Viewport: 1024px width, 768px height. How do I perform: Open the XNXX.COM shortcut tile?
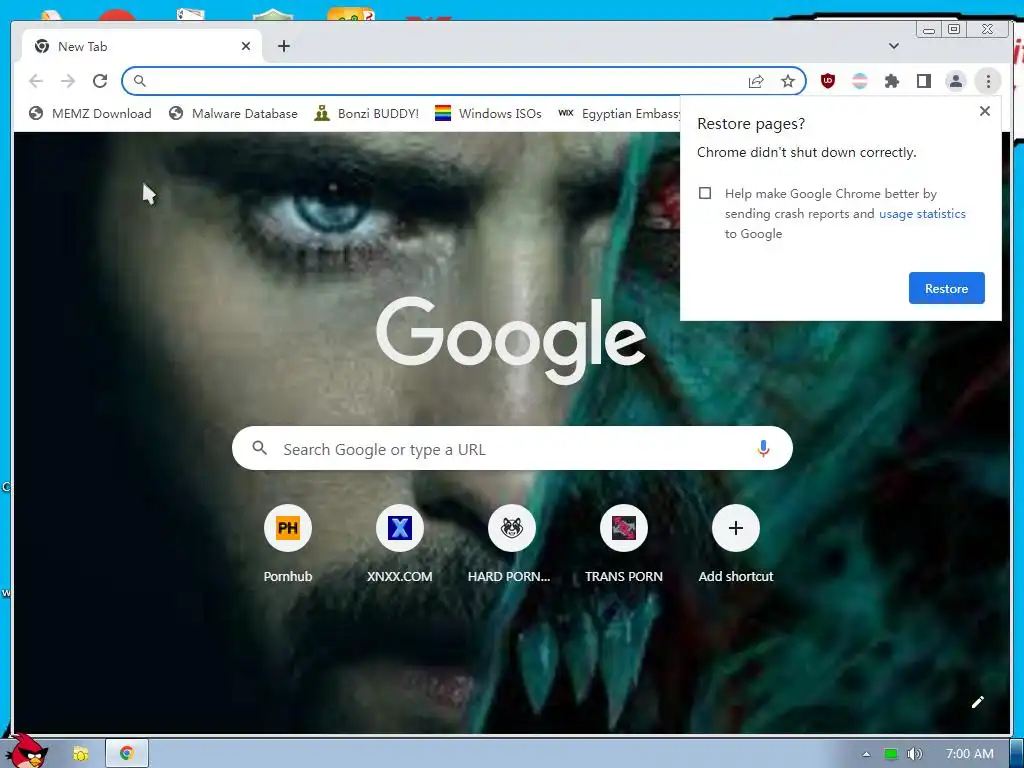pos(400,543)
